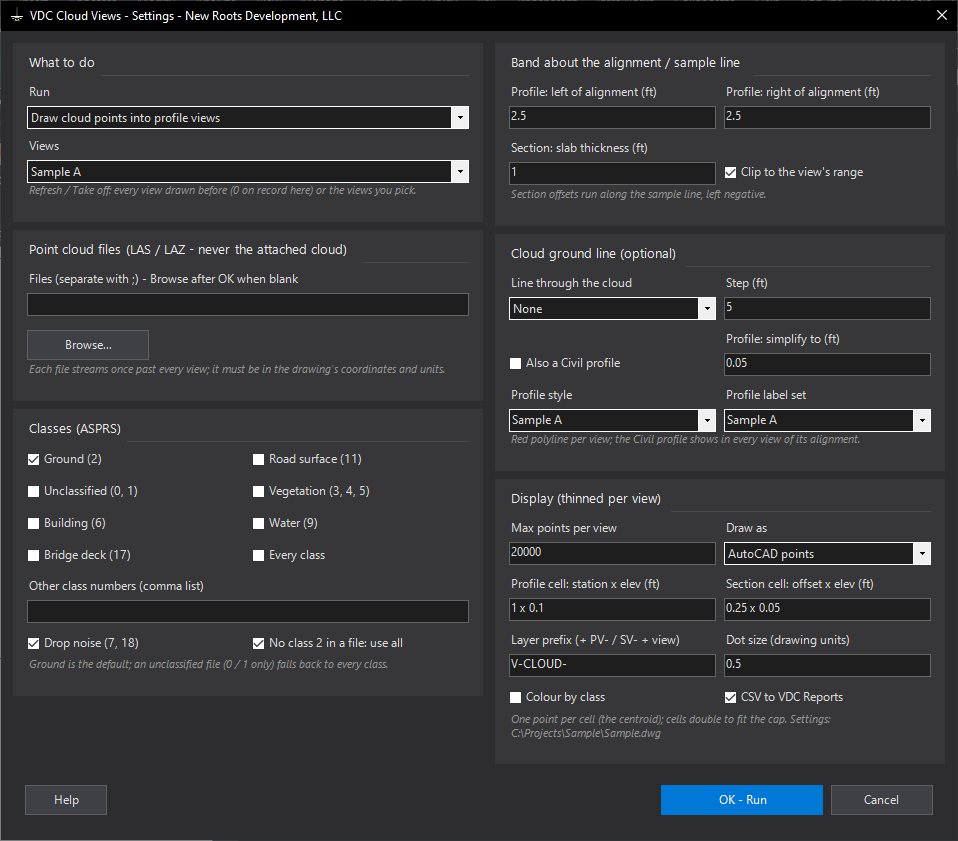Click the Profile: simplify to field
958x841 pixels.
click(x=827, y=365)
